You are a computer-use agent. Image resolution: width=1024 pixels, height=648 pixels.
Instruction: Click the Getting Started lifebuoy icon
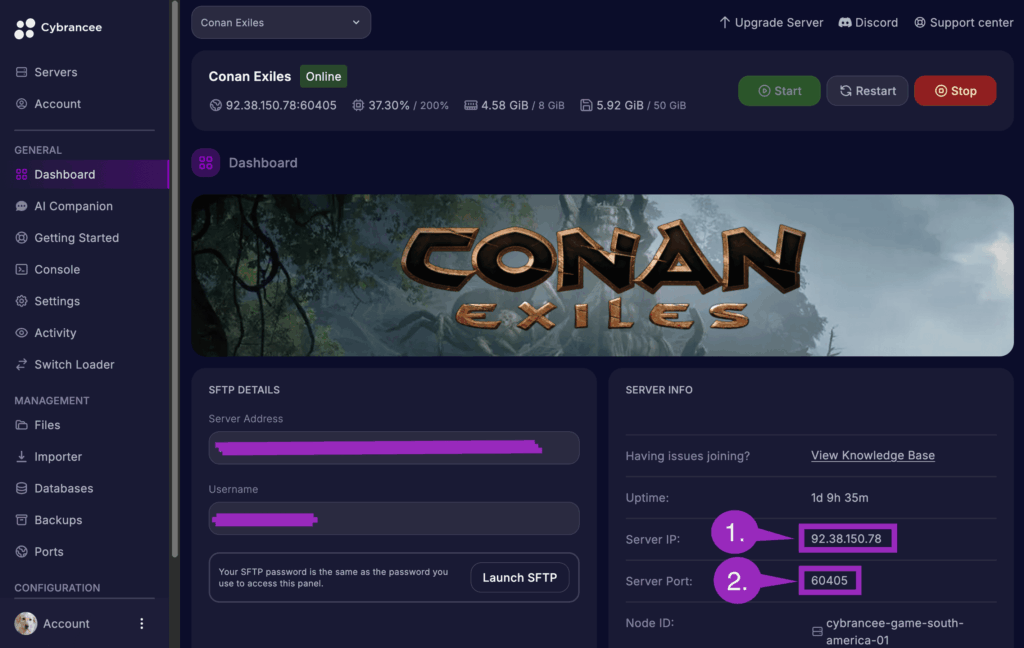pyautogui.click(x=22, y=238)
